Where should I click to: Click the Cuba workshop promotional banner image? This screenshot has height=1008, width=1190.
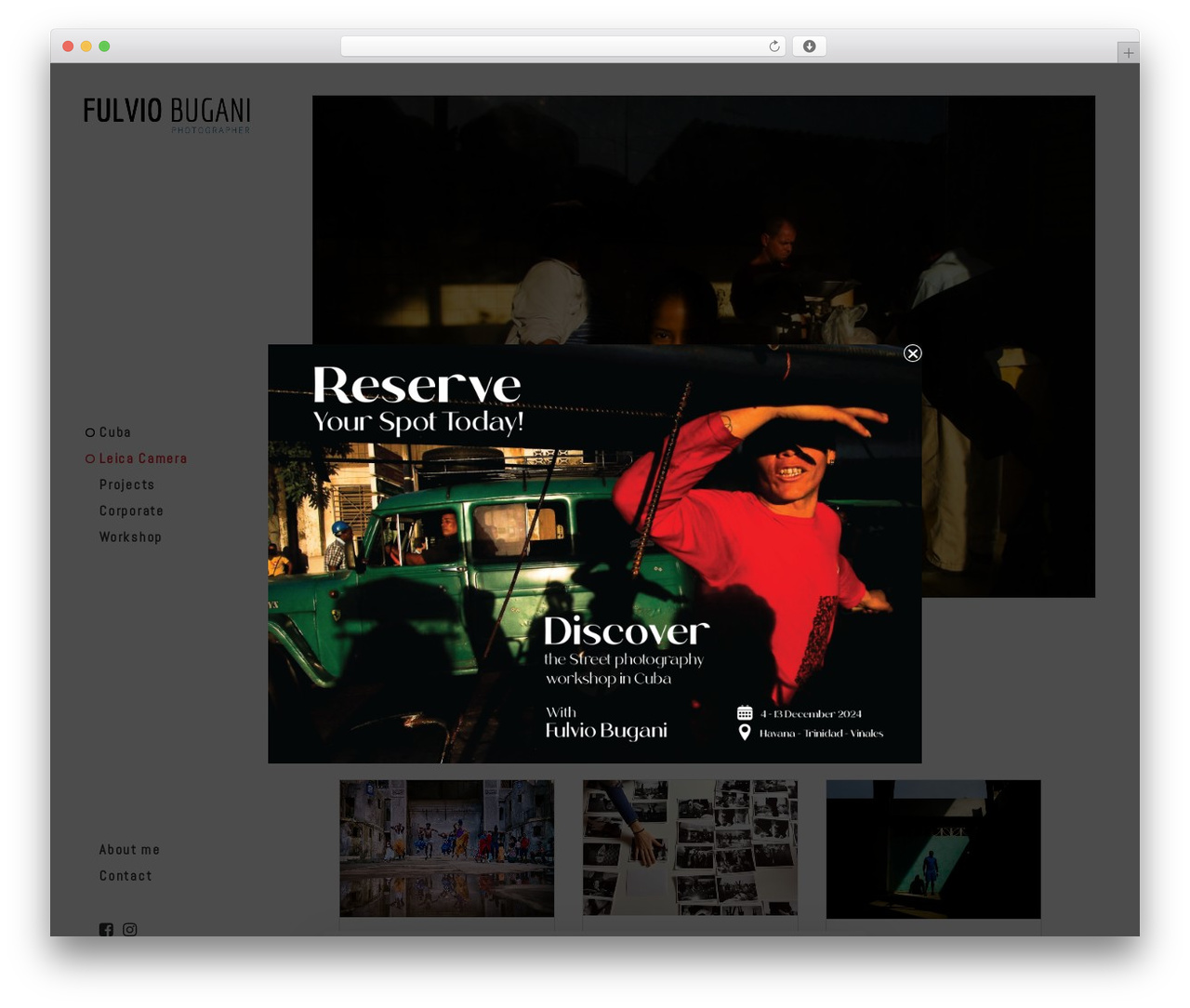[595, 554]
